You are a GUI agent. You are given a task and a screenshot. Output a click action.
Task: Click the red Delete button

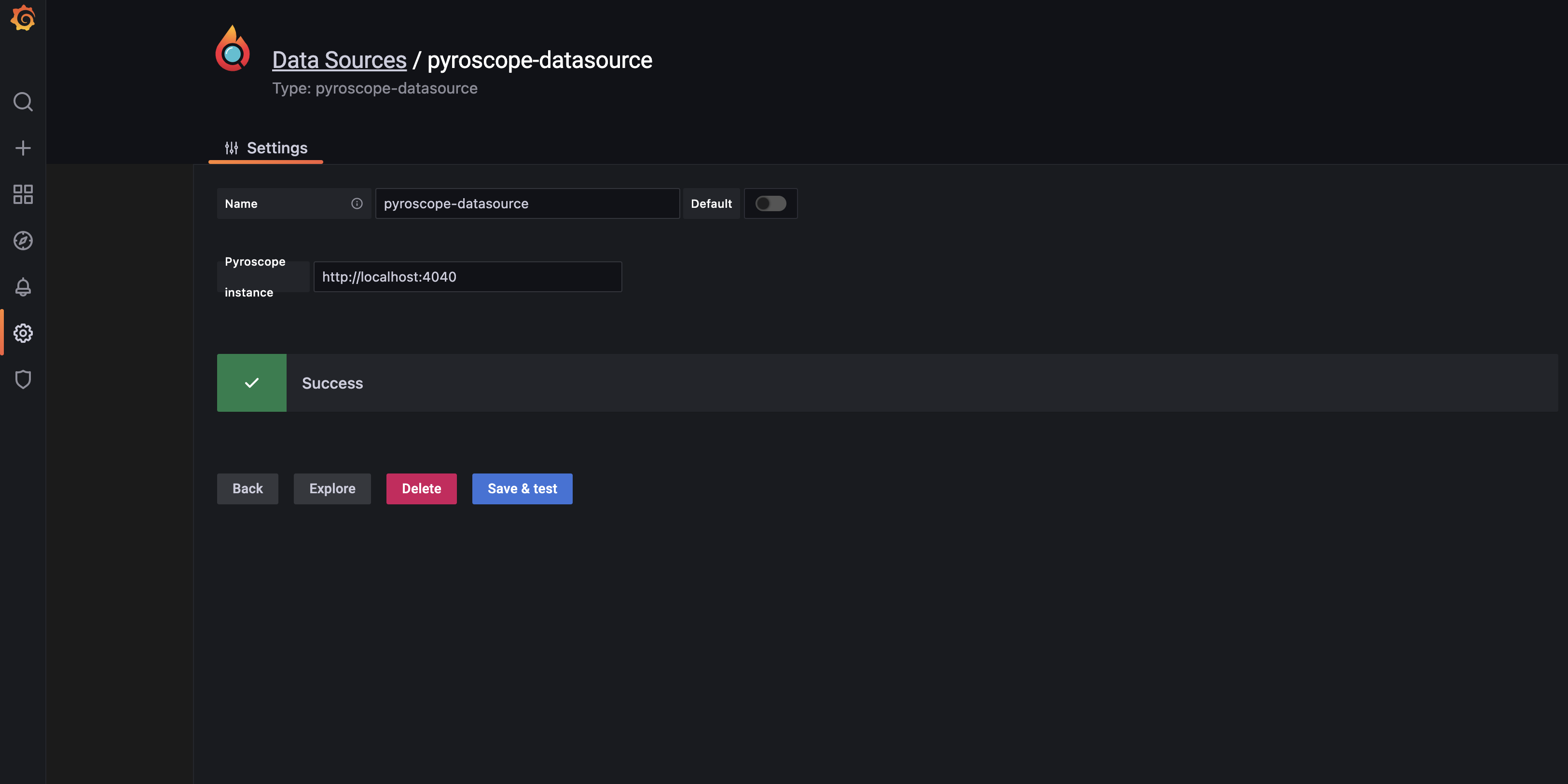(x=421, y=488)
